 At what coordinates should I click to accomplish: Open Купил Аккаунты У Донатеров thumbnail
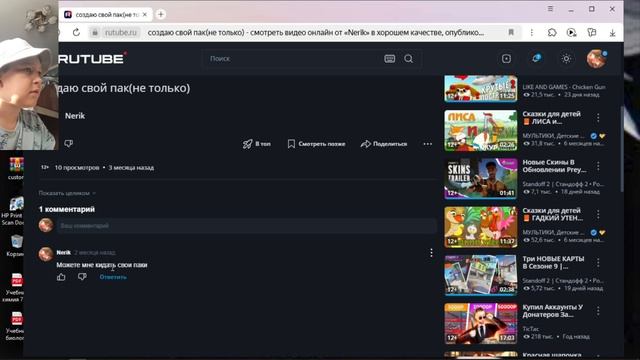(481, 323)
